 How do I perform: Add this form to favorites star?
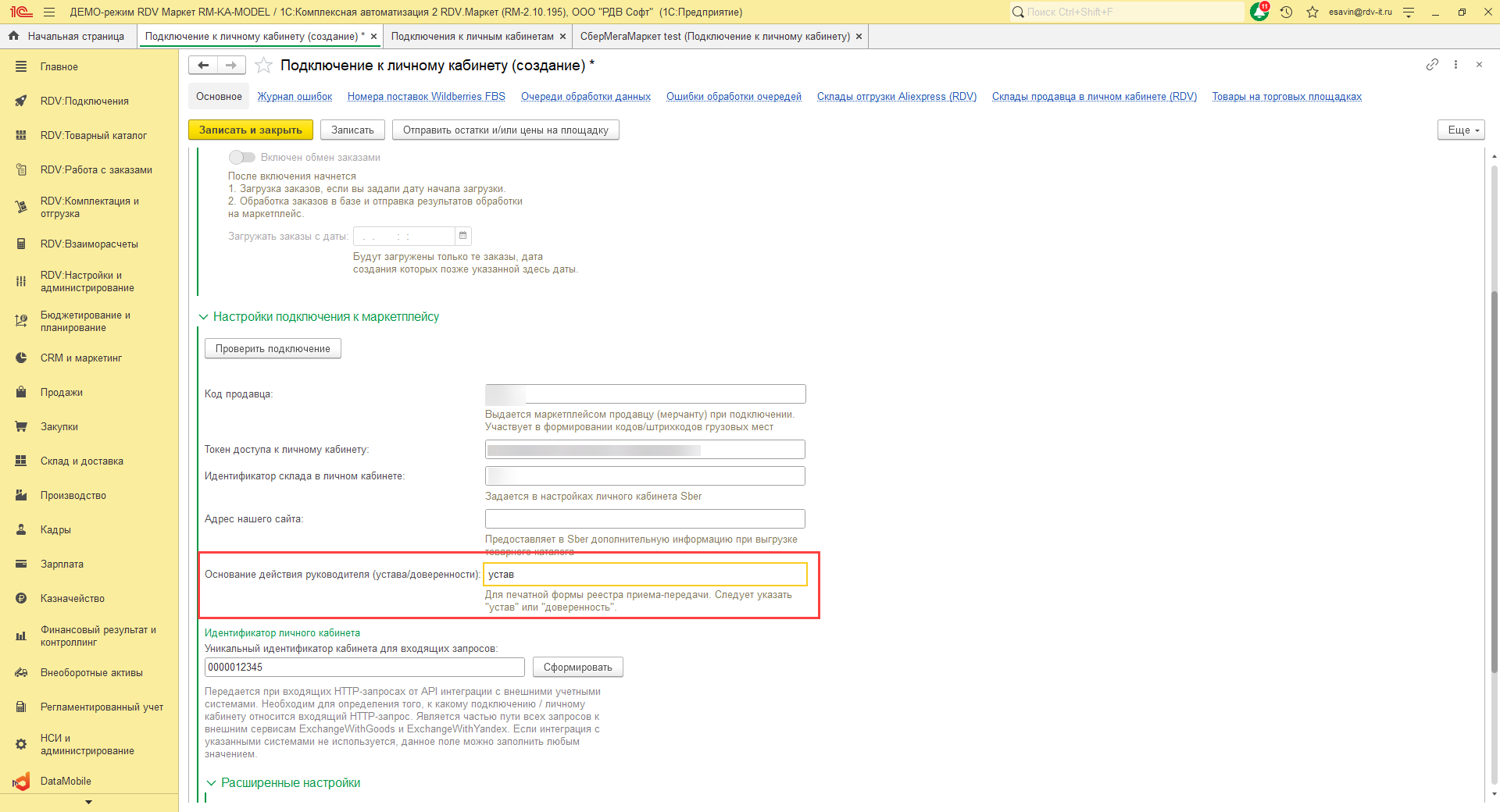(x=264, y=66)
